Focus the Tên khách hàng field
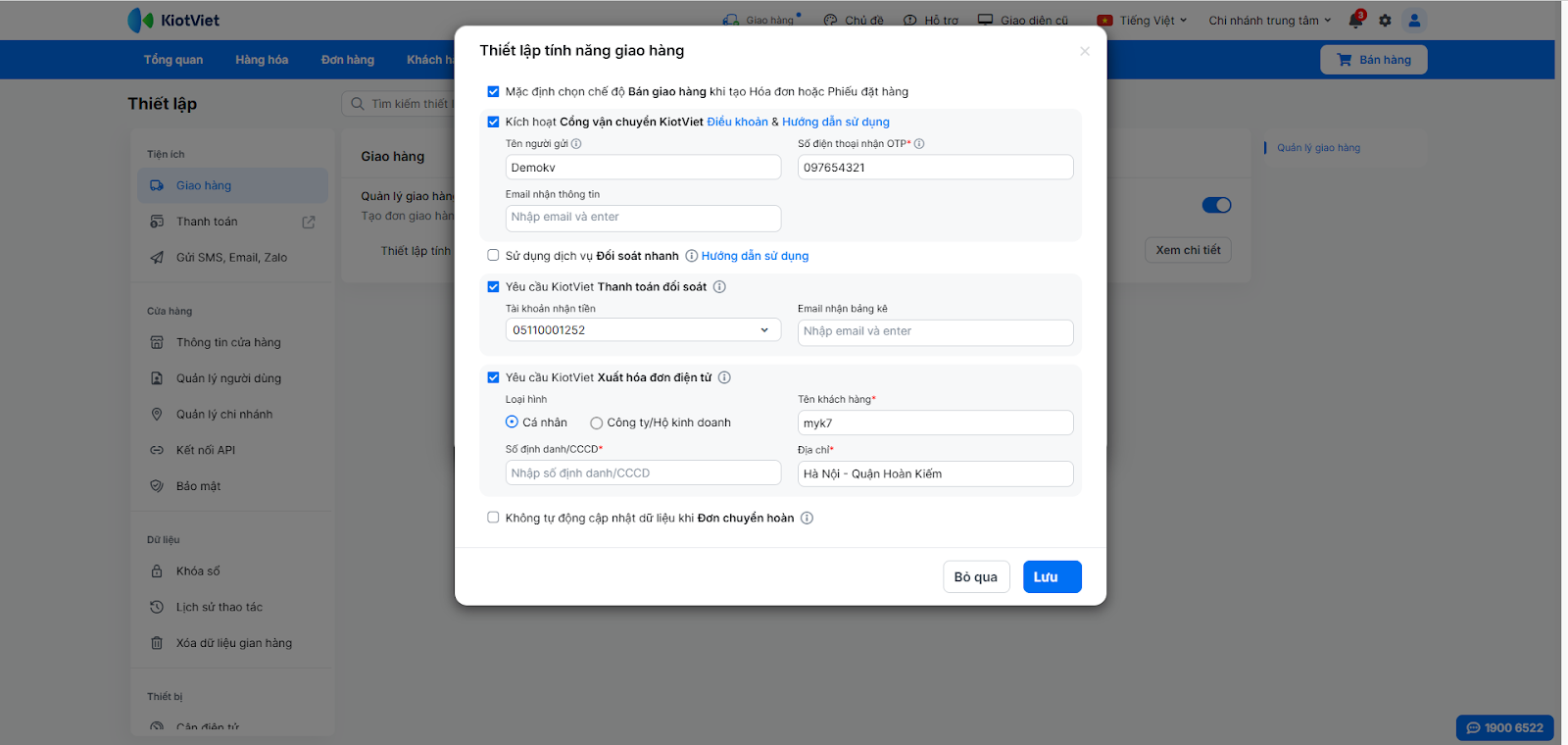Image resolution: width=1568 pixels, height=745 pixels. point(936,422)
